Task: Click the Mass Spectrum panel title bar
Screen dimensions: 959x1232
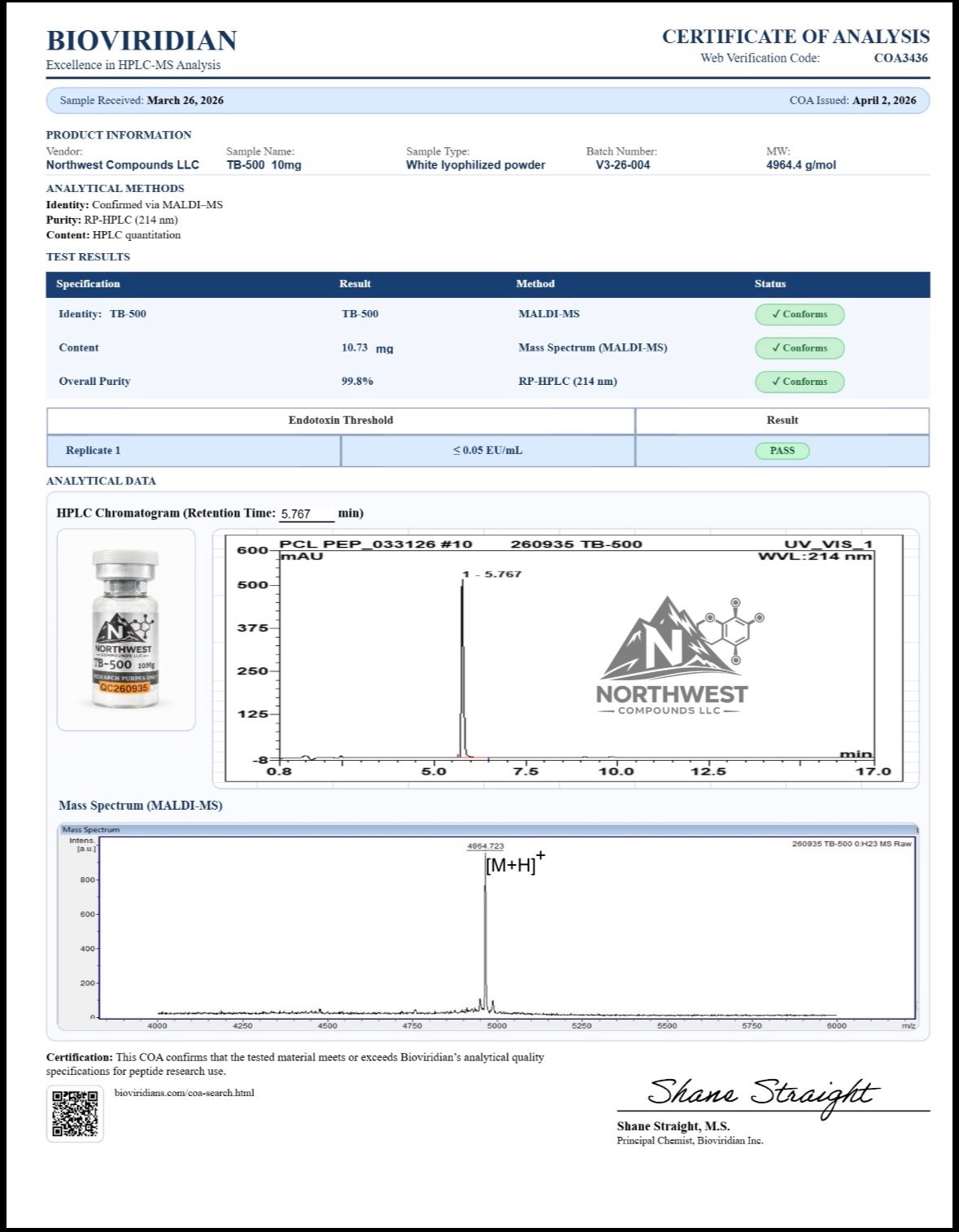Action: (488, 830)
